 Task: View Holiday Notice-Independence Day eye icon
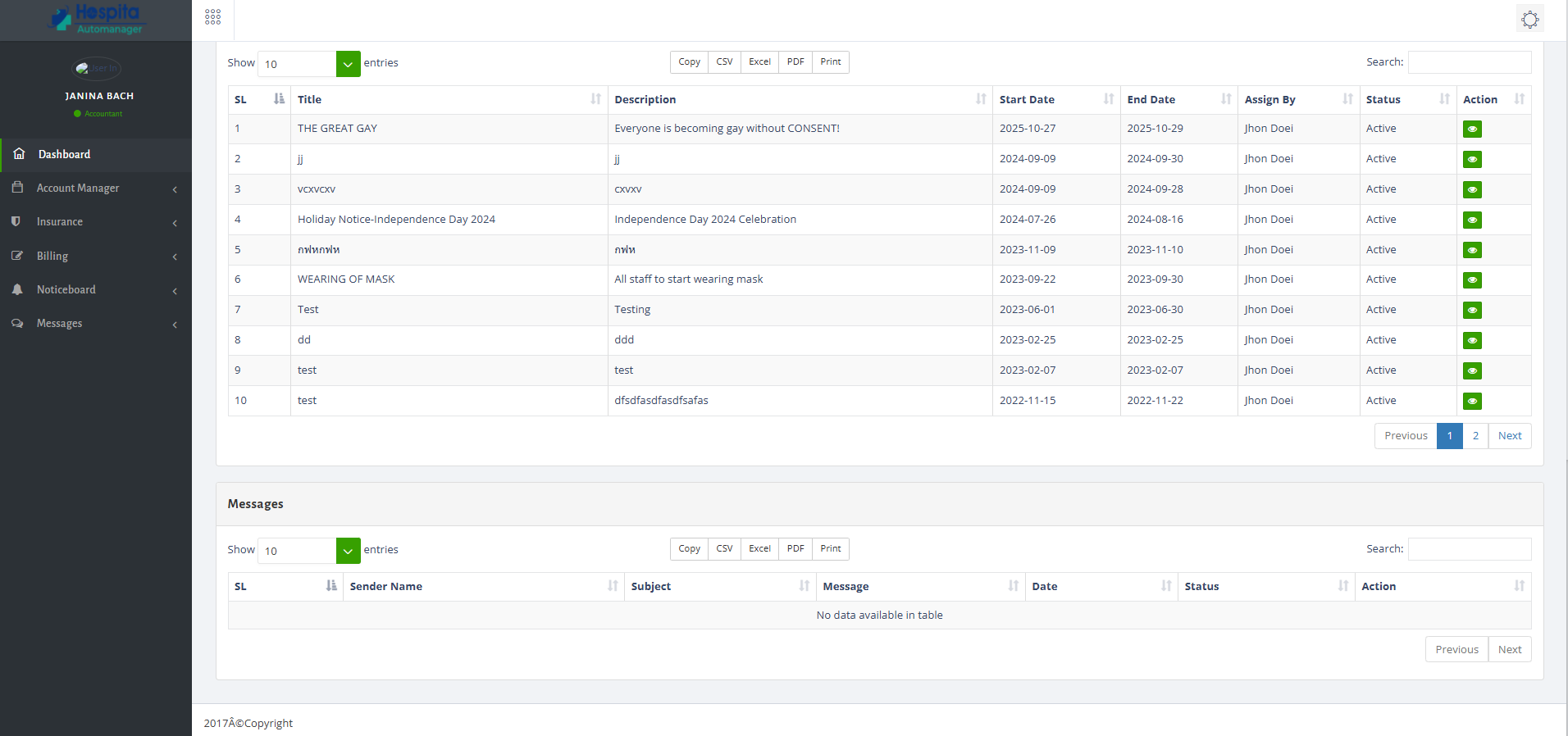click(1472, 220)
